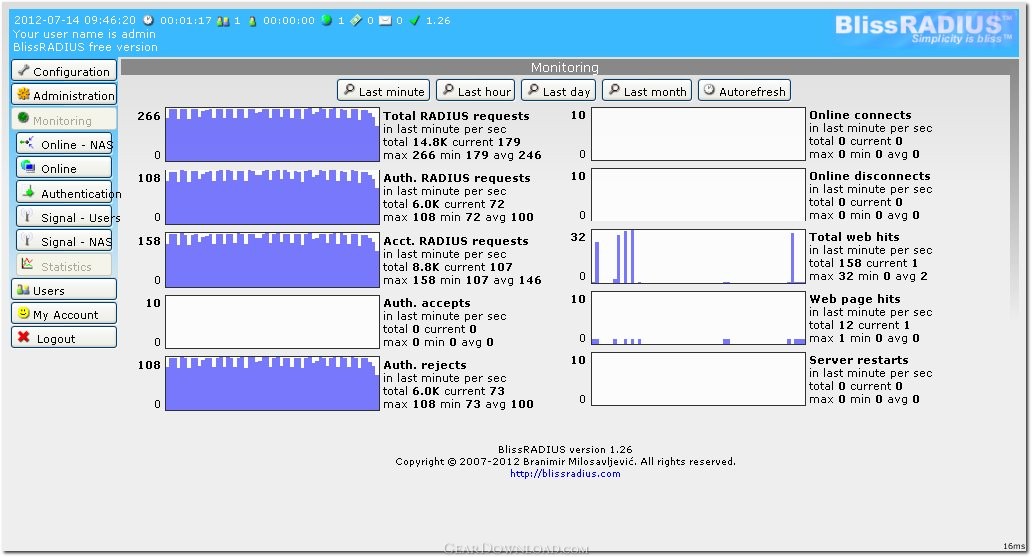
Task: Click the Auth. RADIUS requests graph
Action: coord(272,196)
